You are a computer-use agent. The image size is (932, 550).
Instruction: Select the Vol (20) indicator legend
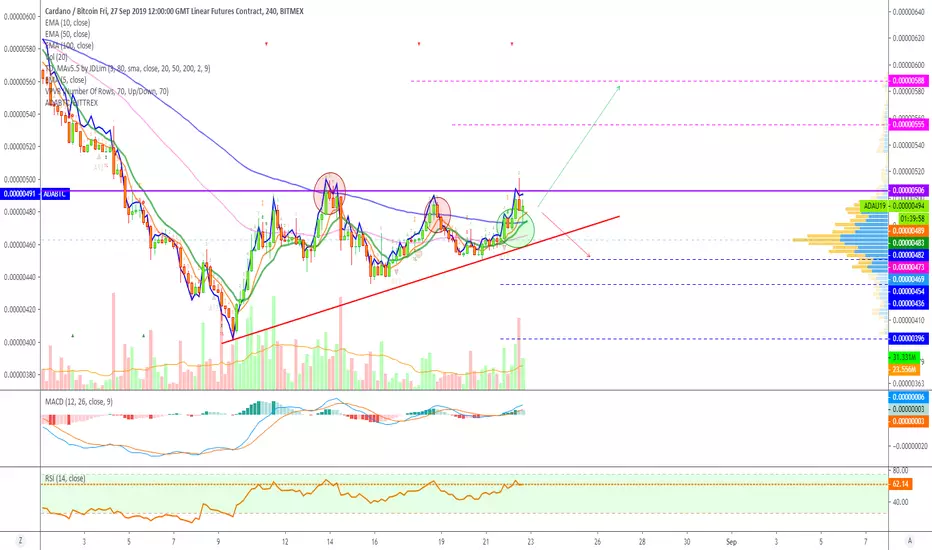56,57
